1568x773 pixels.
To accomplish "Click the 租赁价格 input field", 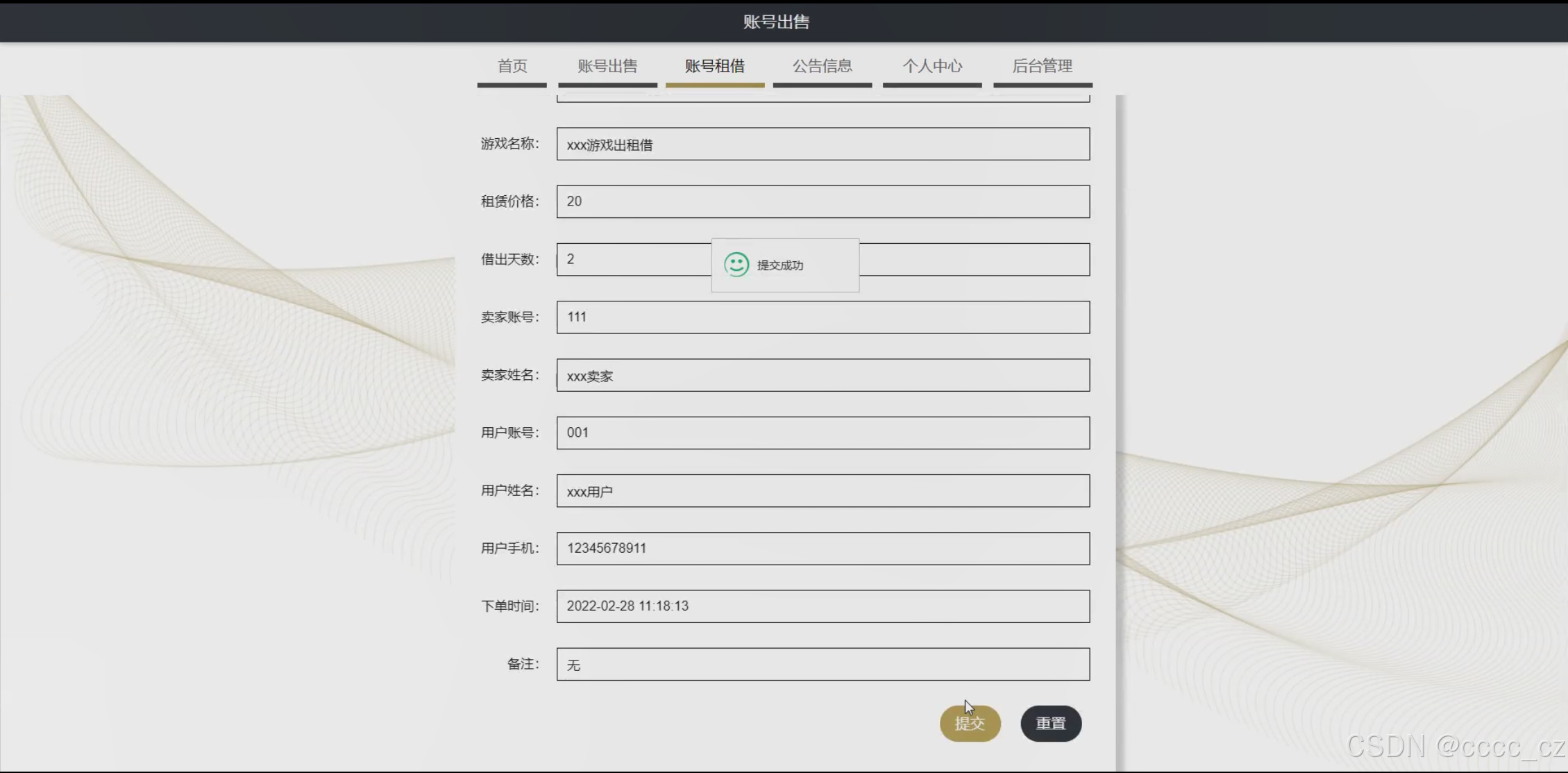I will (x=823, y=201).
